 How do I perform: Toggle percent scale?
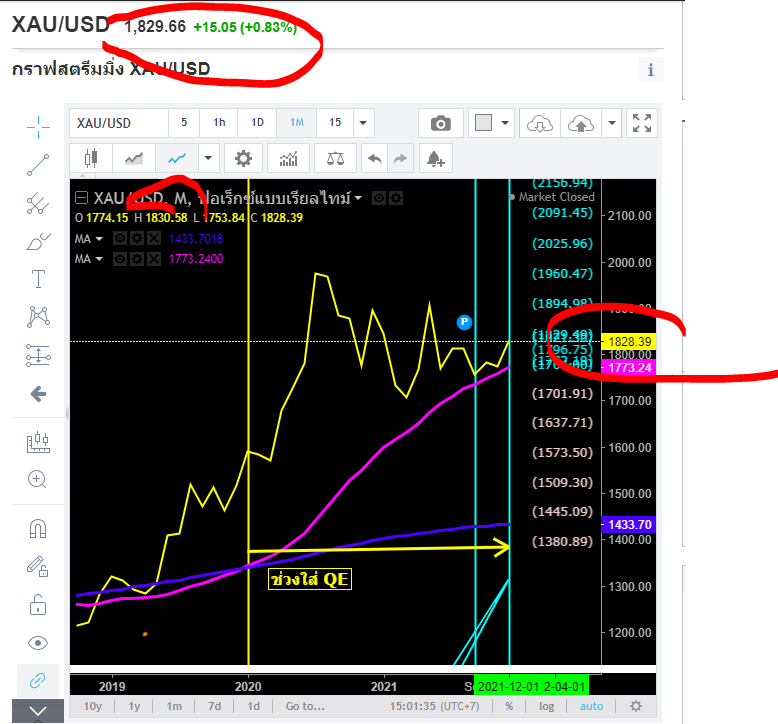coord(509,706)
